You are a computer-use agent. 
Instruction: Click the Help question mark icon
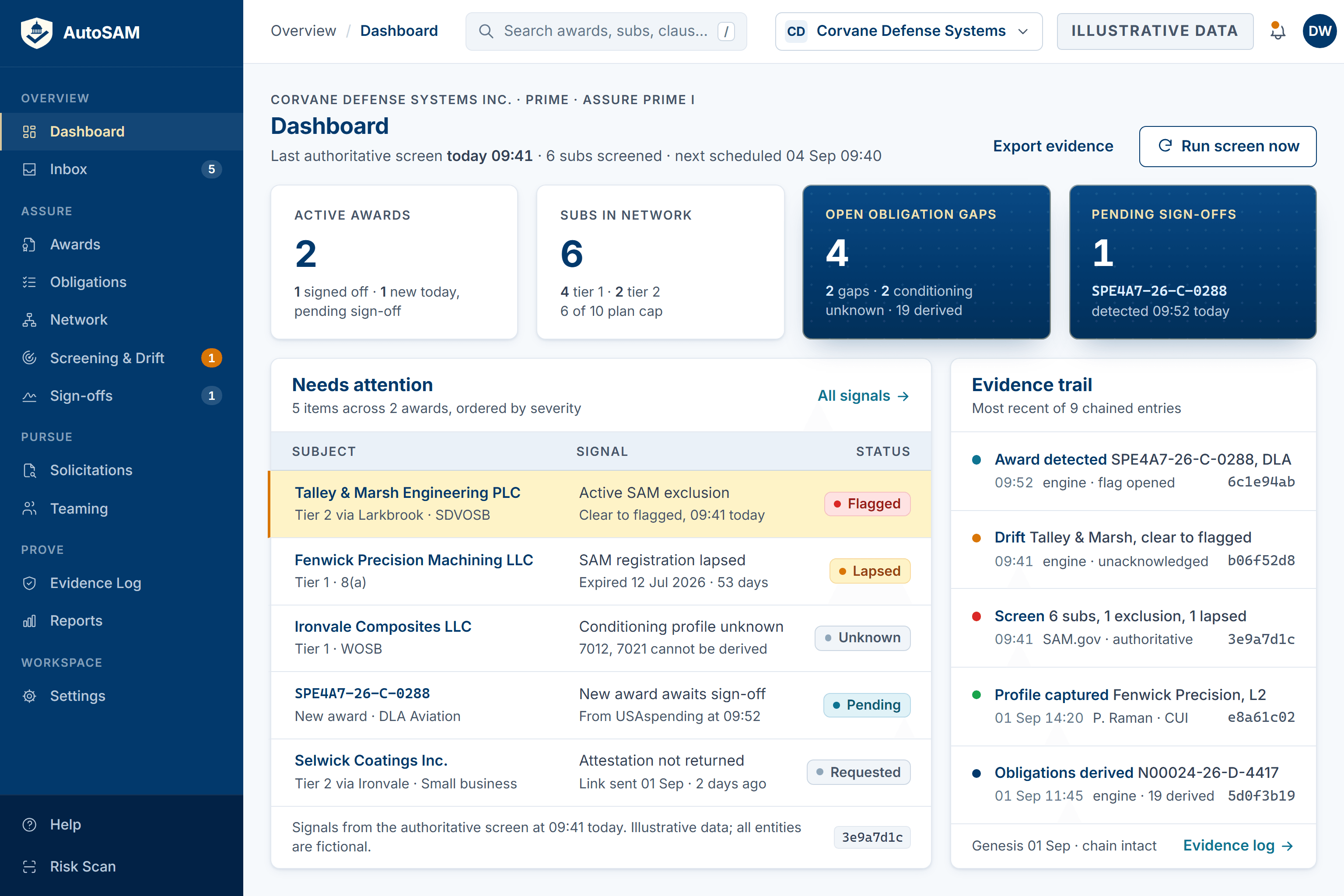(29, 825)
